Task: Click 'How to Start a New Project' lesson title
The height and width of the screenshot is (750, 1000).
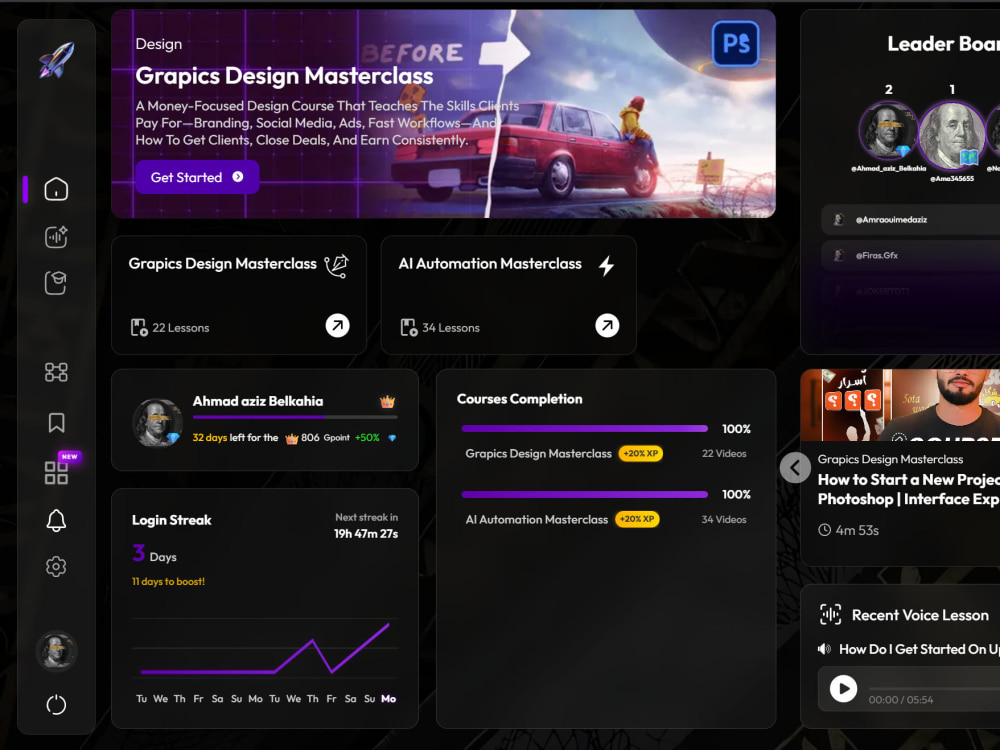Action: pos(909,489)
